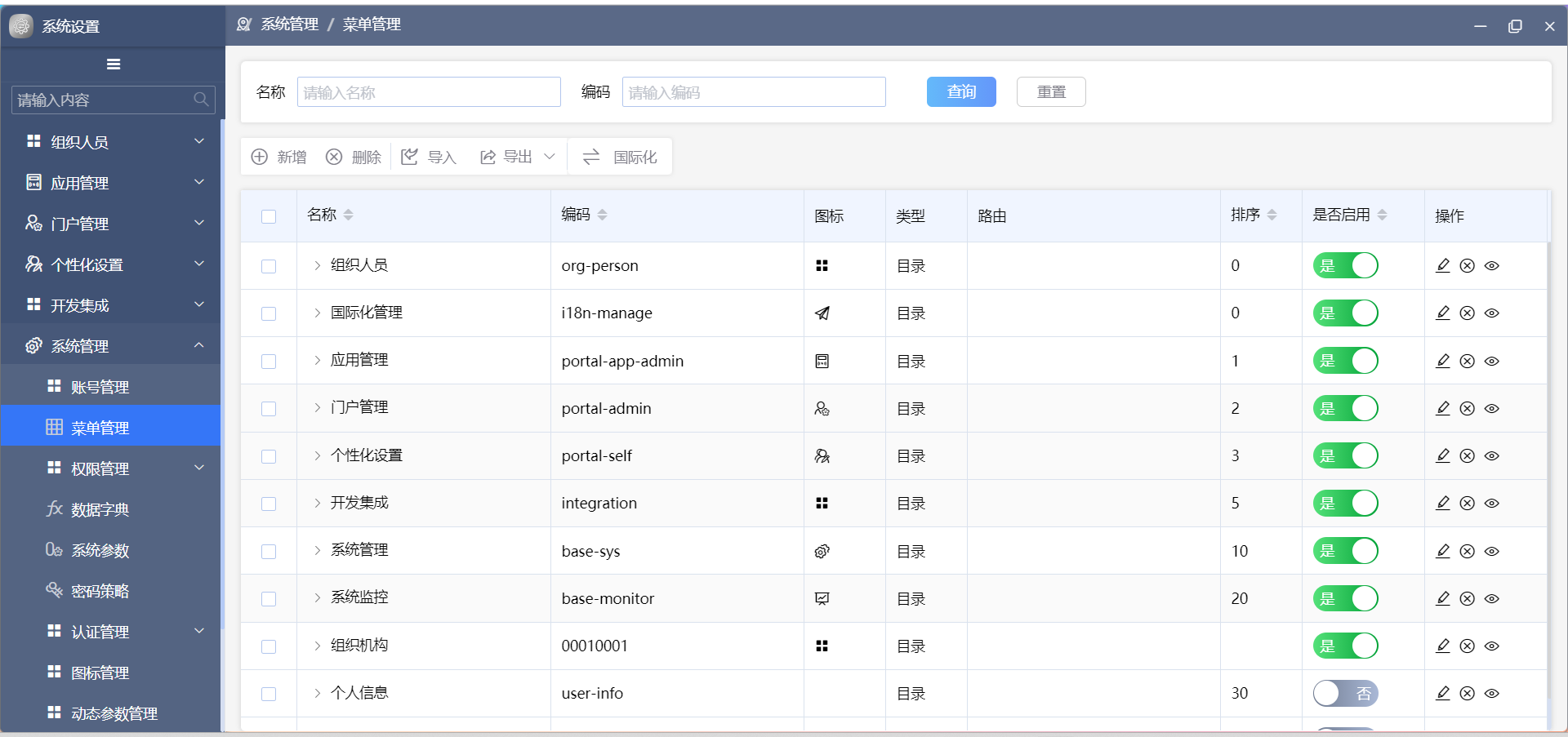Click the system settings logo icon

(x=21, y=26)
